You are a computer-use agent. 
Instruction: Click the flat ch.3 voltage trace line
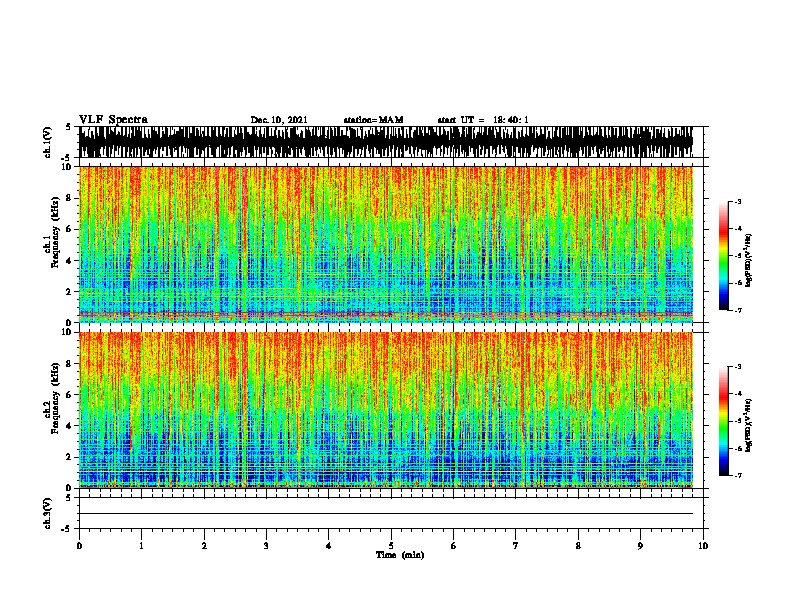(x=386, y=514)
